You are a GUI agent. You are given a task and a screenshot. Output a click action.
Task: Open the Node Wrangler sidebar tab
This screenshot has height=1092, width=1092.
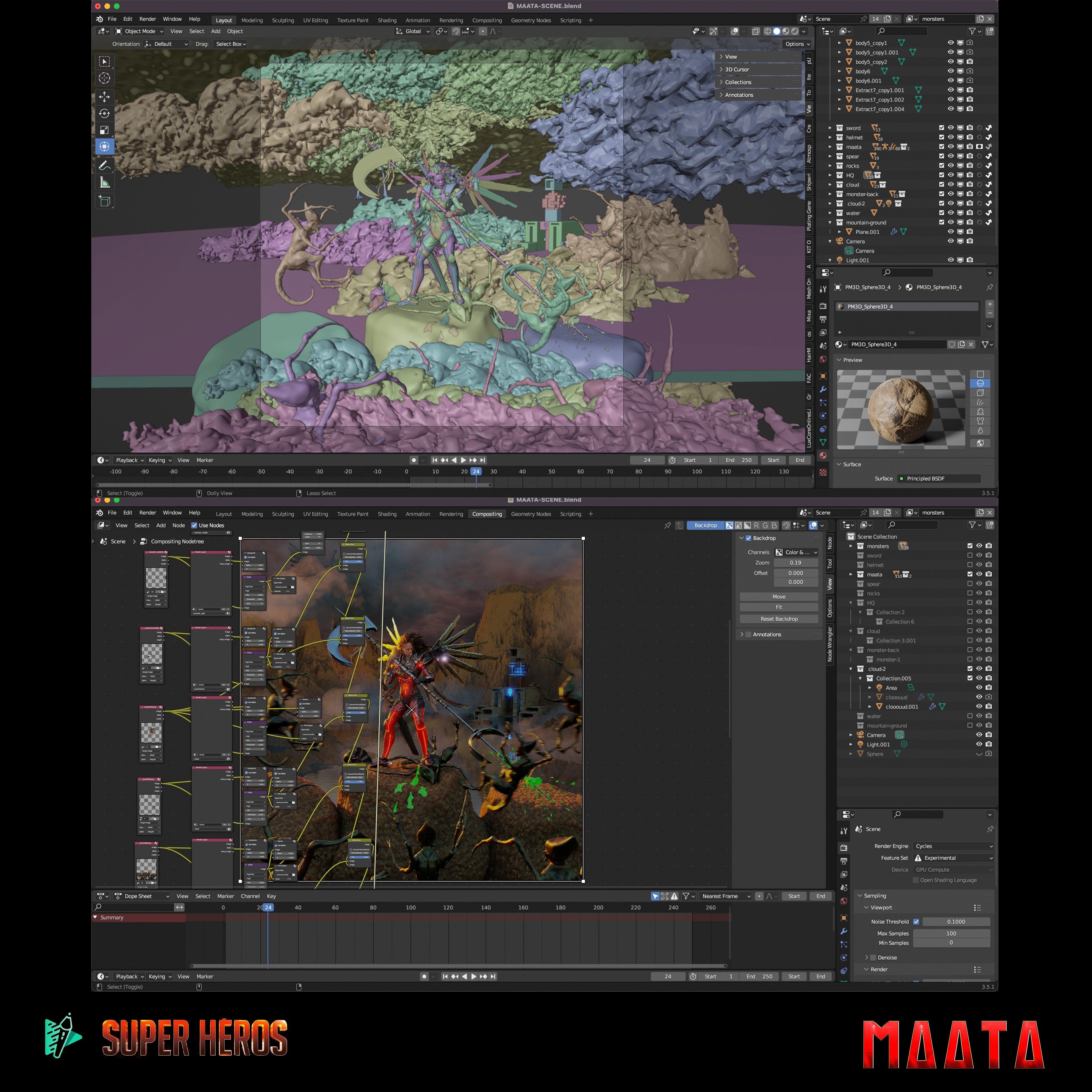pos(830,644)
